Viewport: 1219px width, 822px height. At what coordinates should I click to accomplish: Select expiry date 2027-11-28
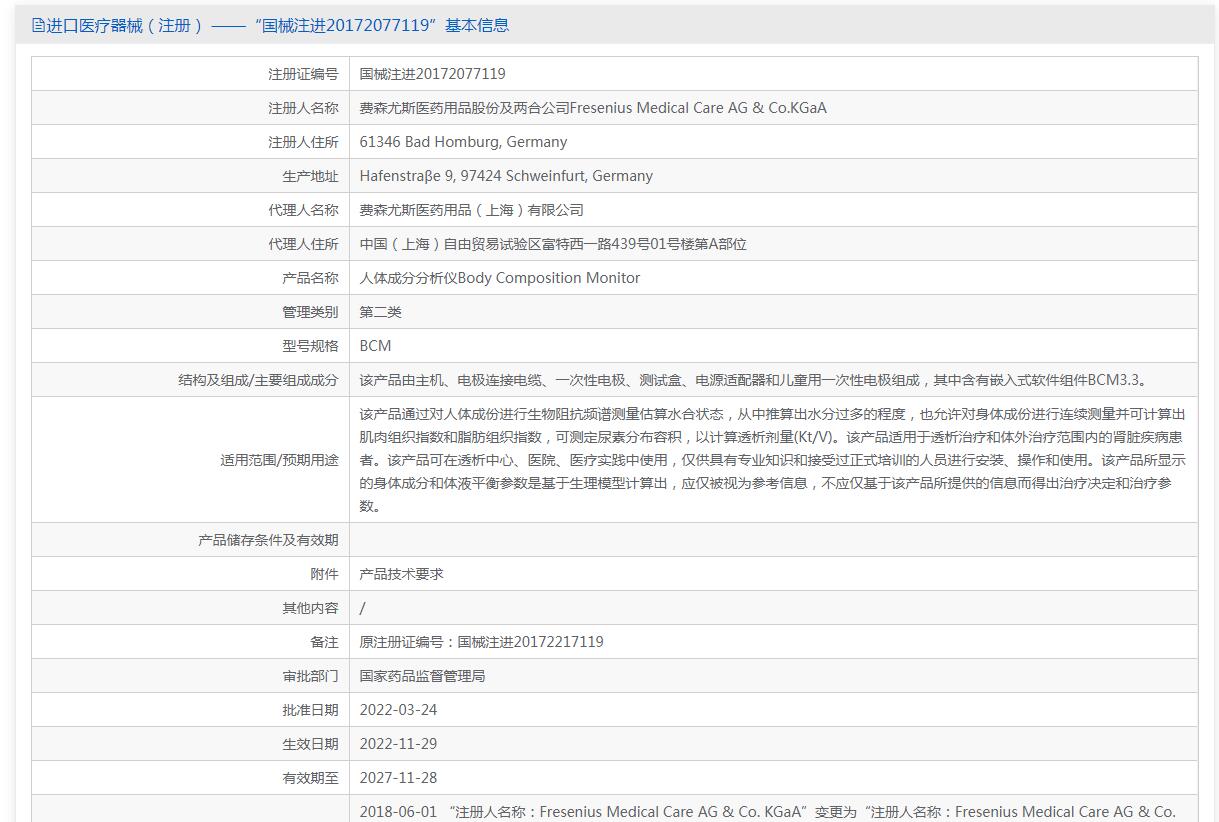click(x=399, y=778)
